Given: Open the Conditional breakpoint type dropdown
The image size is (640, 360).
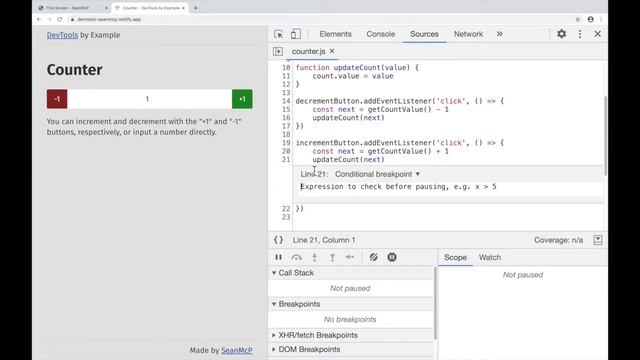Looking at the screenshot, I should 378,174.
